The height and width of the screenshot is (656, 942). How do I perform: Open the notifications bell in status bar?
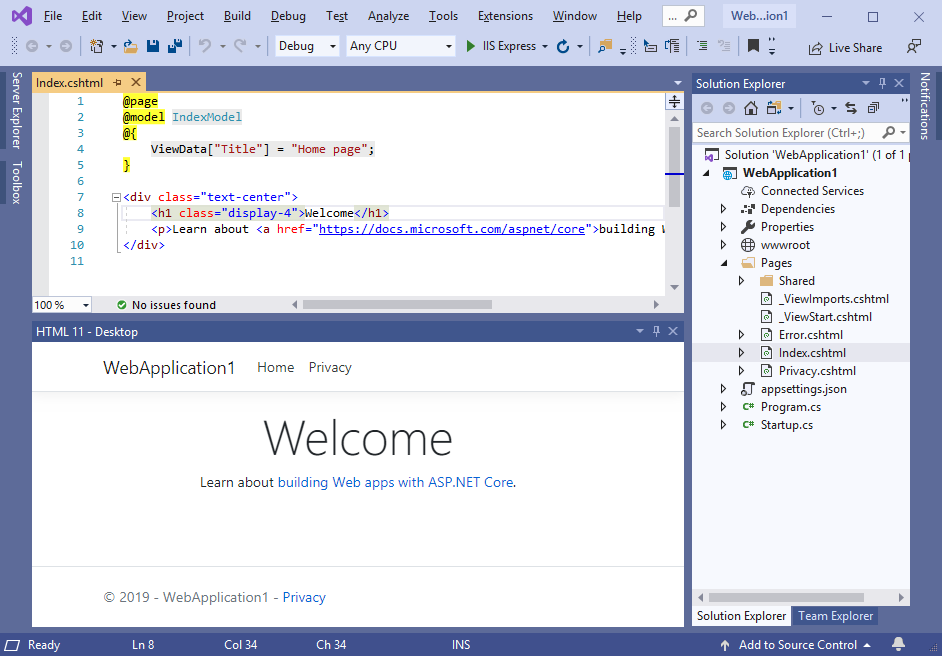(898, 645)
